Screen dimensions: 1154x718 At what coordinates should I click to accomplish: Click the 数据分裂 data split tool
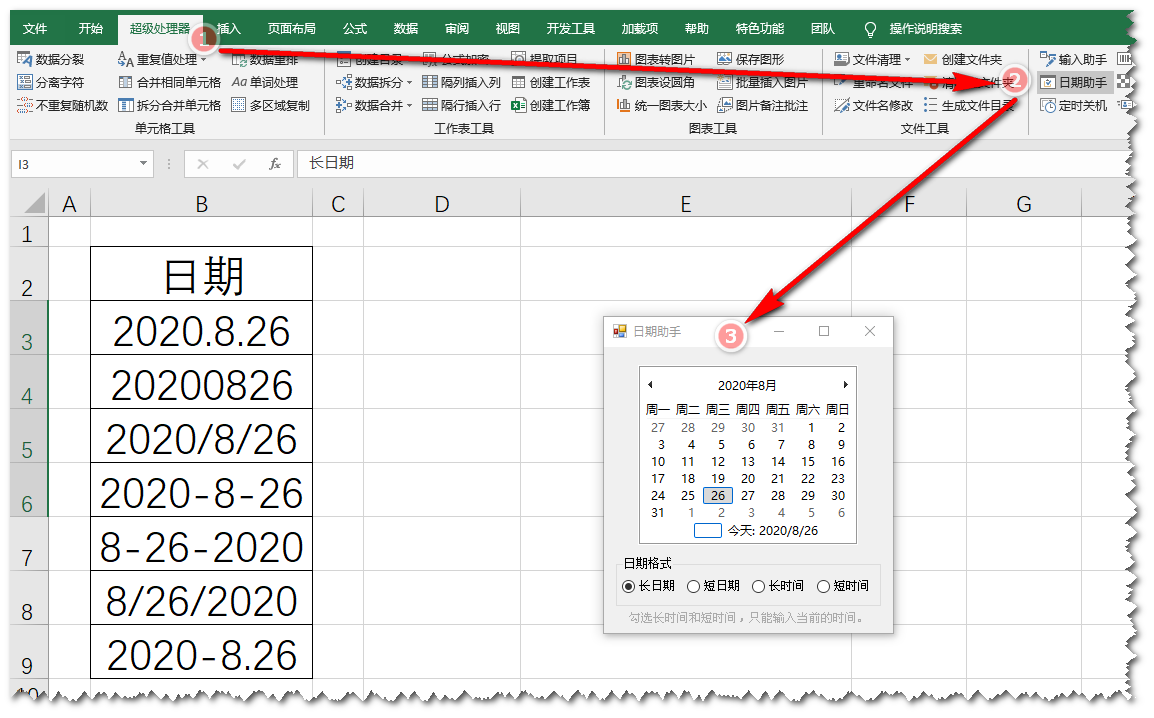(51, 59)
